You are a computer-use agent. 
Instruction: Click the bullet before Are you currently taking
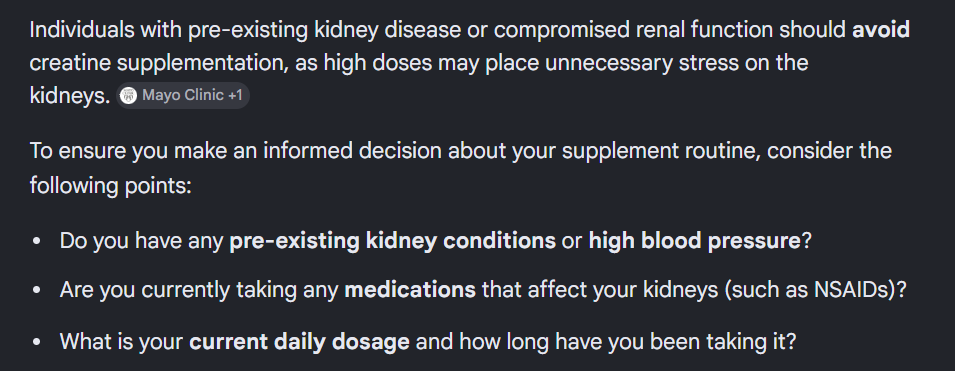37,291
